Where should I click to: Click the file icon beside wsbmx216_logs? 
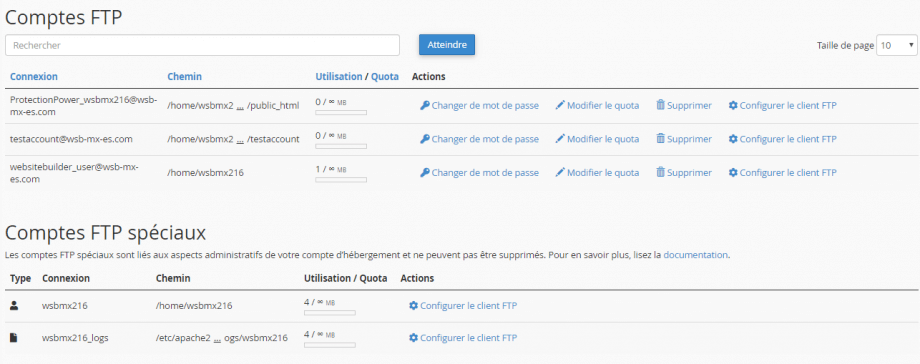(15, 338)
